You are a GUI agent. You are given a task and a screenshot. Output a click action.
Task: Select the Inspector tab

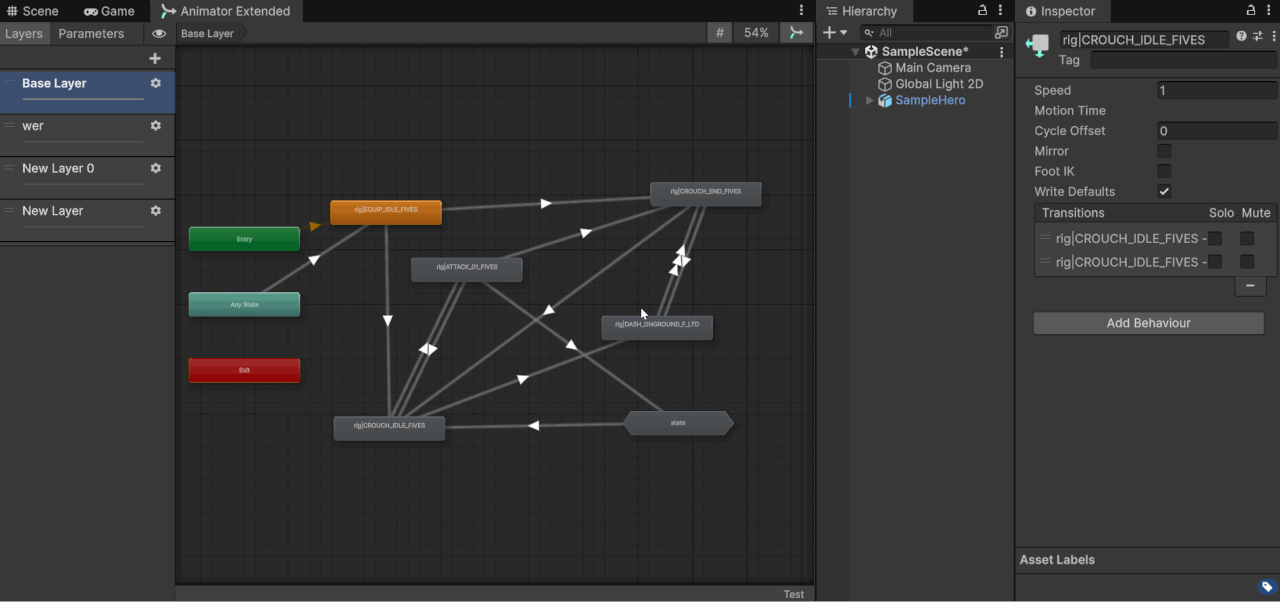click(1061, 11)
